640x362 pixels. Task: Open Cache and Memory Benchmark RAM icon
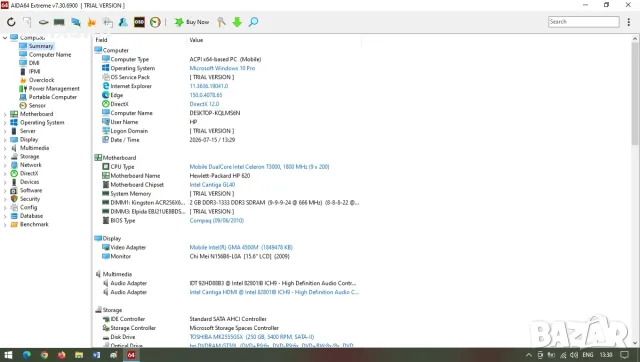(59, 22)
